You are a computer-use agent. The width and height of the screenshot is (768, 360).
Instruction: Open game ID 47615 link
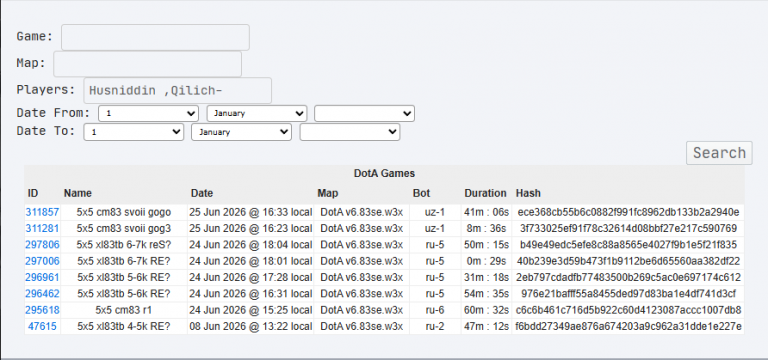42,326
